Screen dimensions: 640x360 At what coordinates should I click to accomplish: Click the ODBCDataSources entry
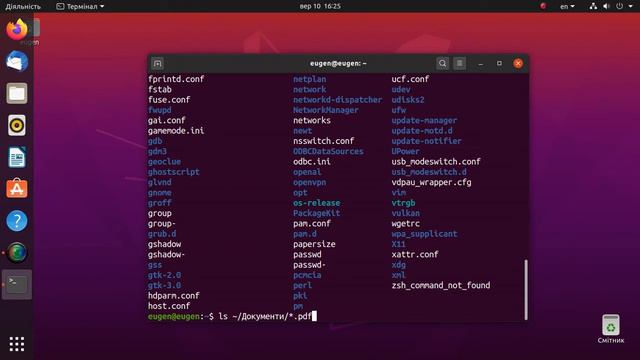pyautogui.click(x=328, y=151)
